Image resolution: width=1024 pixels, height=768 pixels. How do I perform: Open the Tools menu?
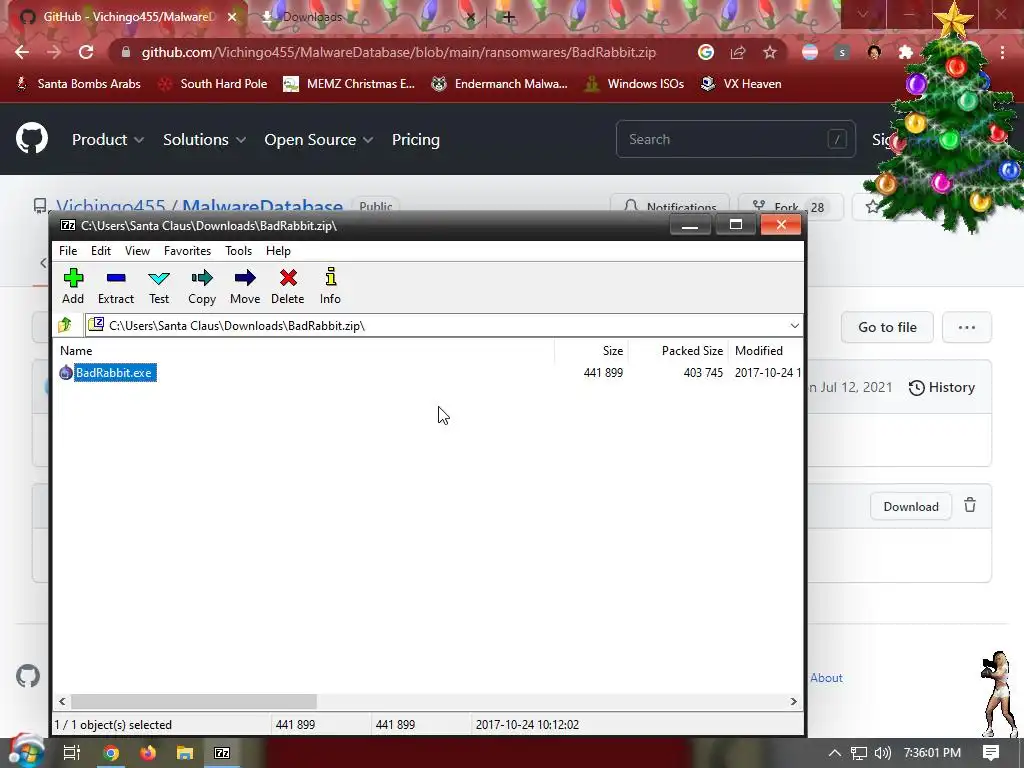point(238,251)
